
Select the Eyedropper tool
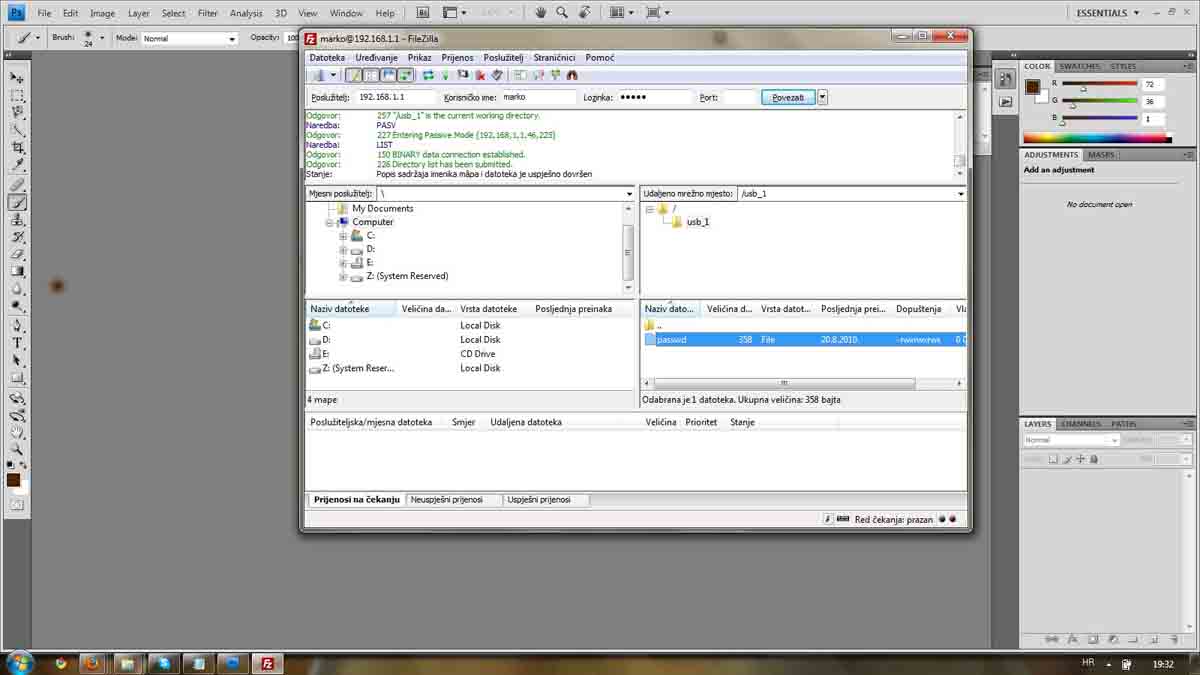pyautogui.click(x=17, y=165)
